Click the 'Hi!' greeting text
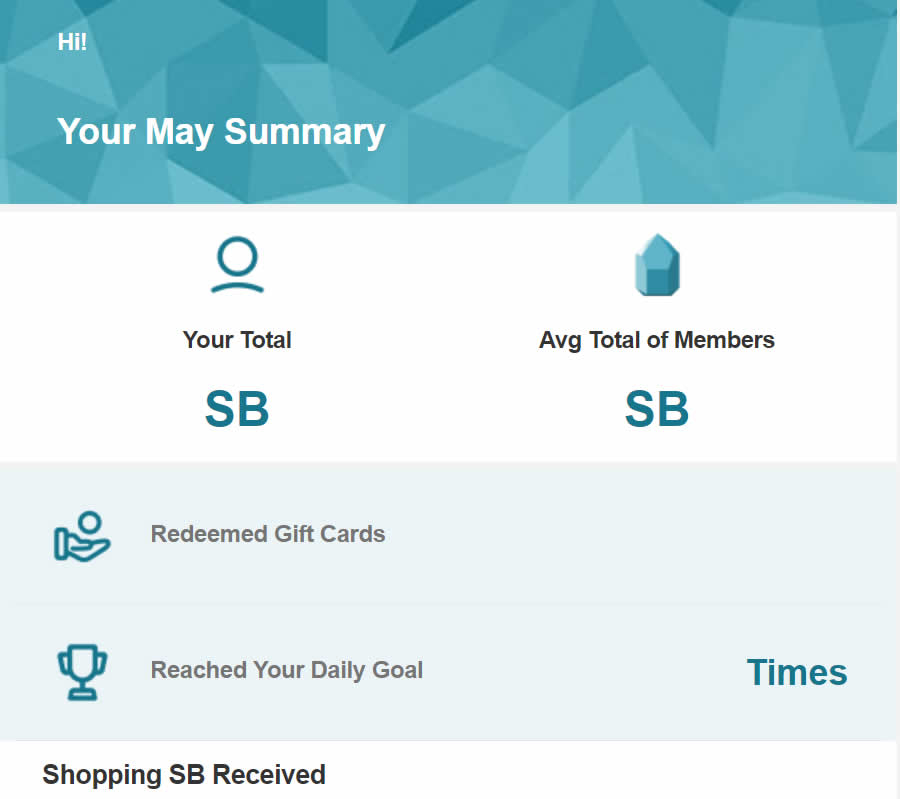Image resolution: width=900 pixels, height=799 pixels. (x=72, y=42)
